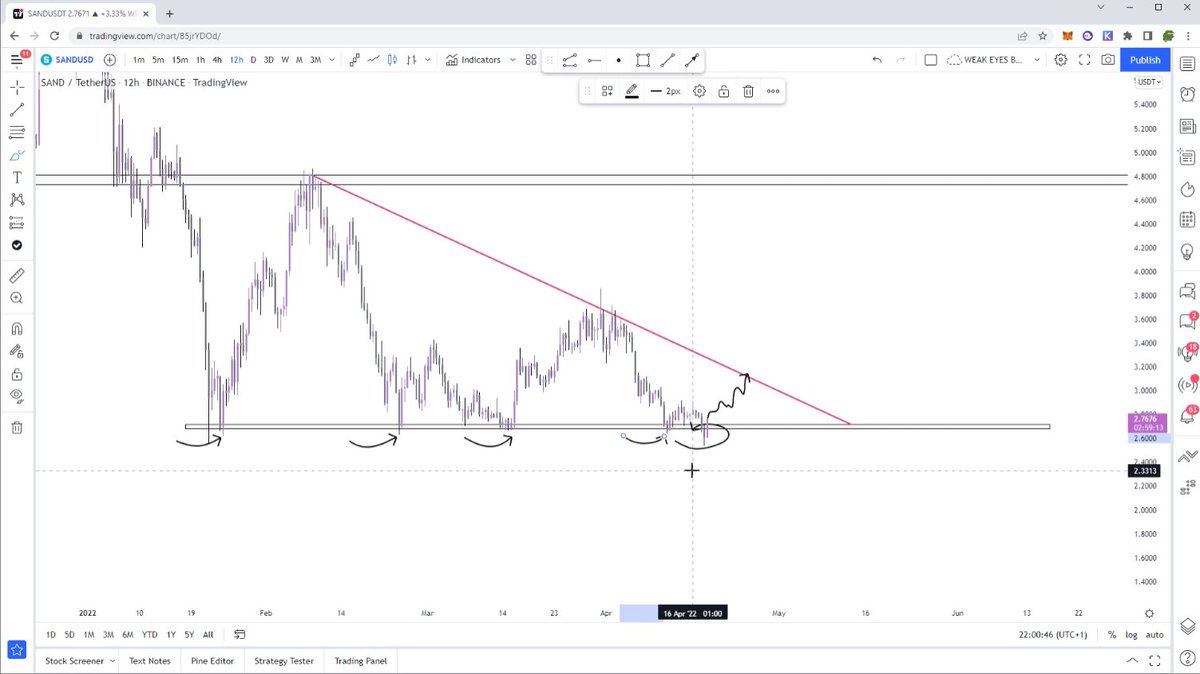Viewport: 1200px width, 674px height.
Task: Open the Indicators dialog
Action: (x=473, y=60)
